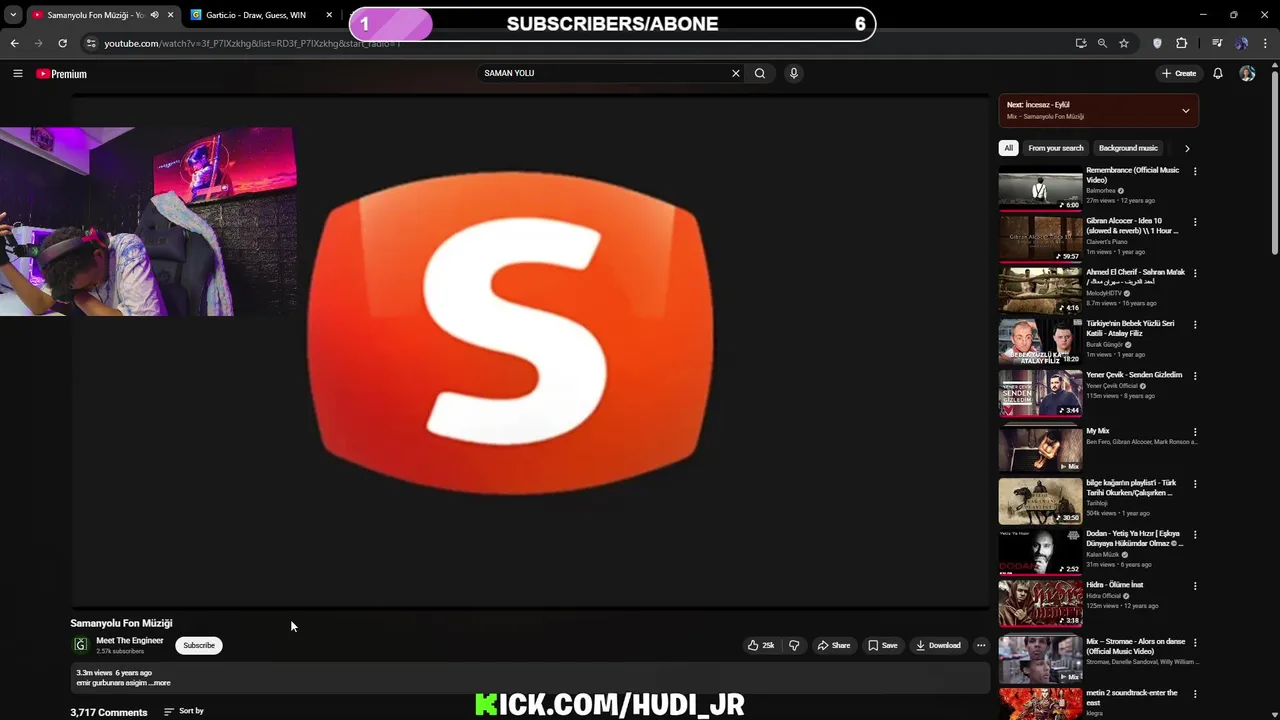Show more filter chips with right chevron
Image resolution: width=1280 pixels, height=720 pixels.
[1187, 148]
